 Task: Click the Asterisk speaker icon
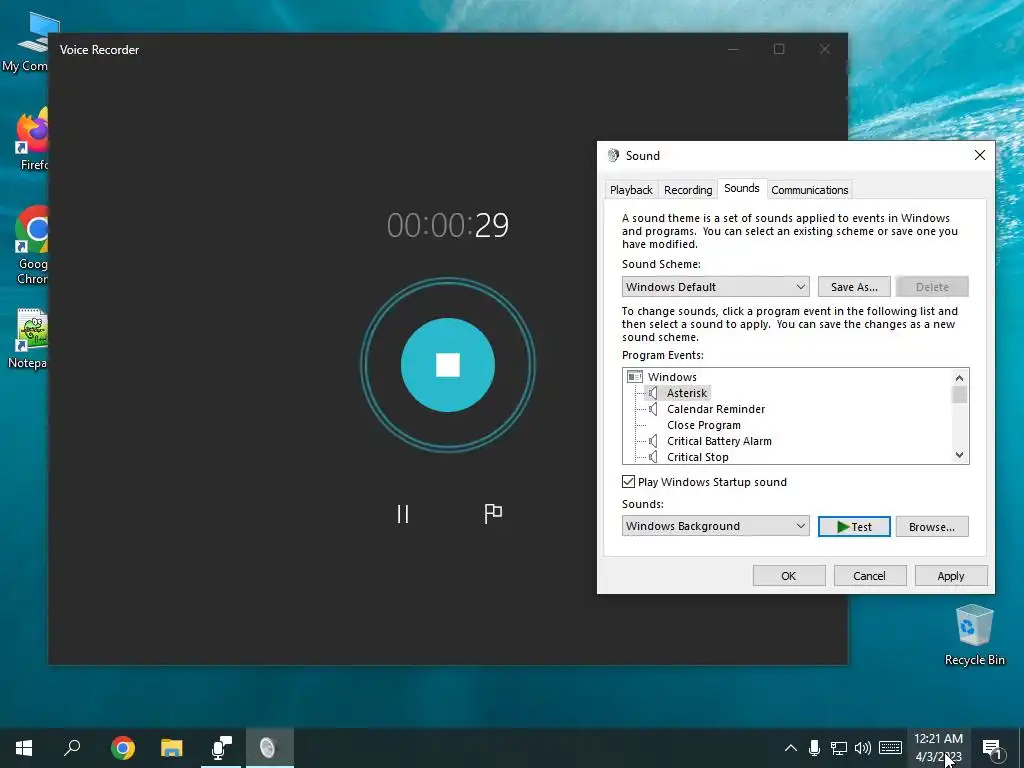pyautogui.click(x=653, y=393)
